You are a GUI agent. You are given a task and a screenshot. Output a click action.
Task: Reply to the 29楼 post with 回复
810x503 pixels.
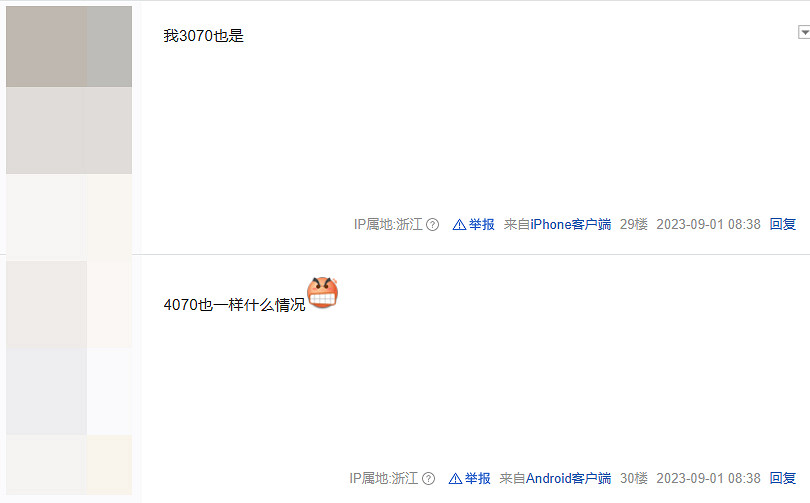pos(783,225)
